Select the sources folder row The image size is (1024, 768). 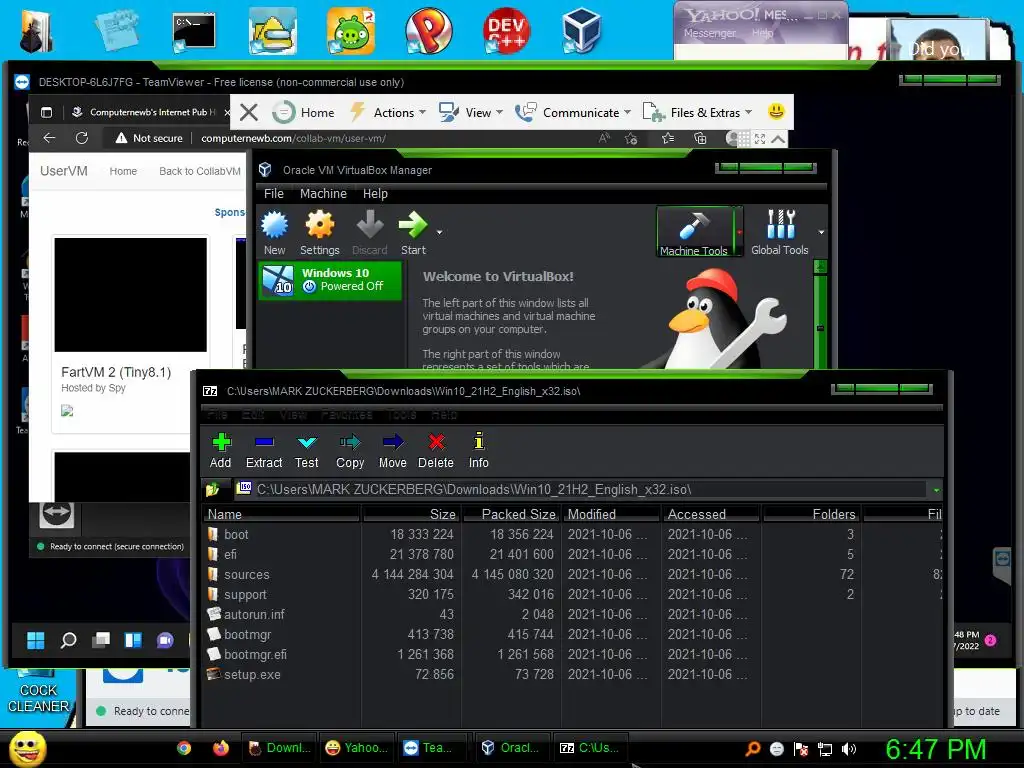pyautogui.click(x=571, y=574)
